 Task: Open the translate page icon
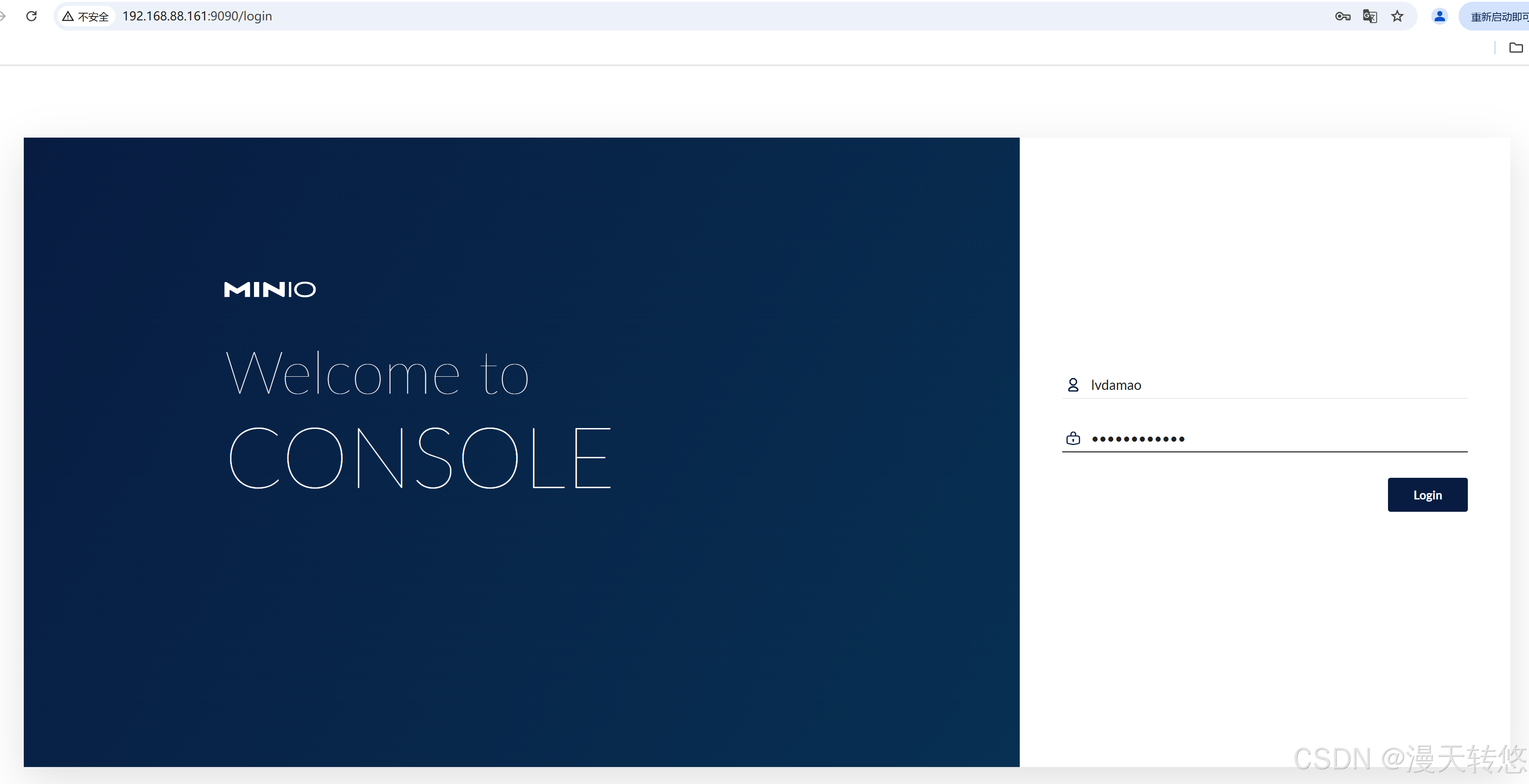1370,16
